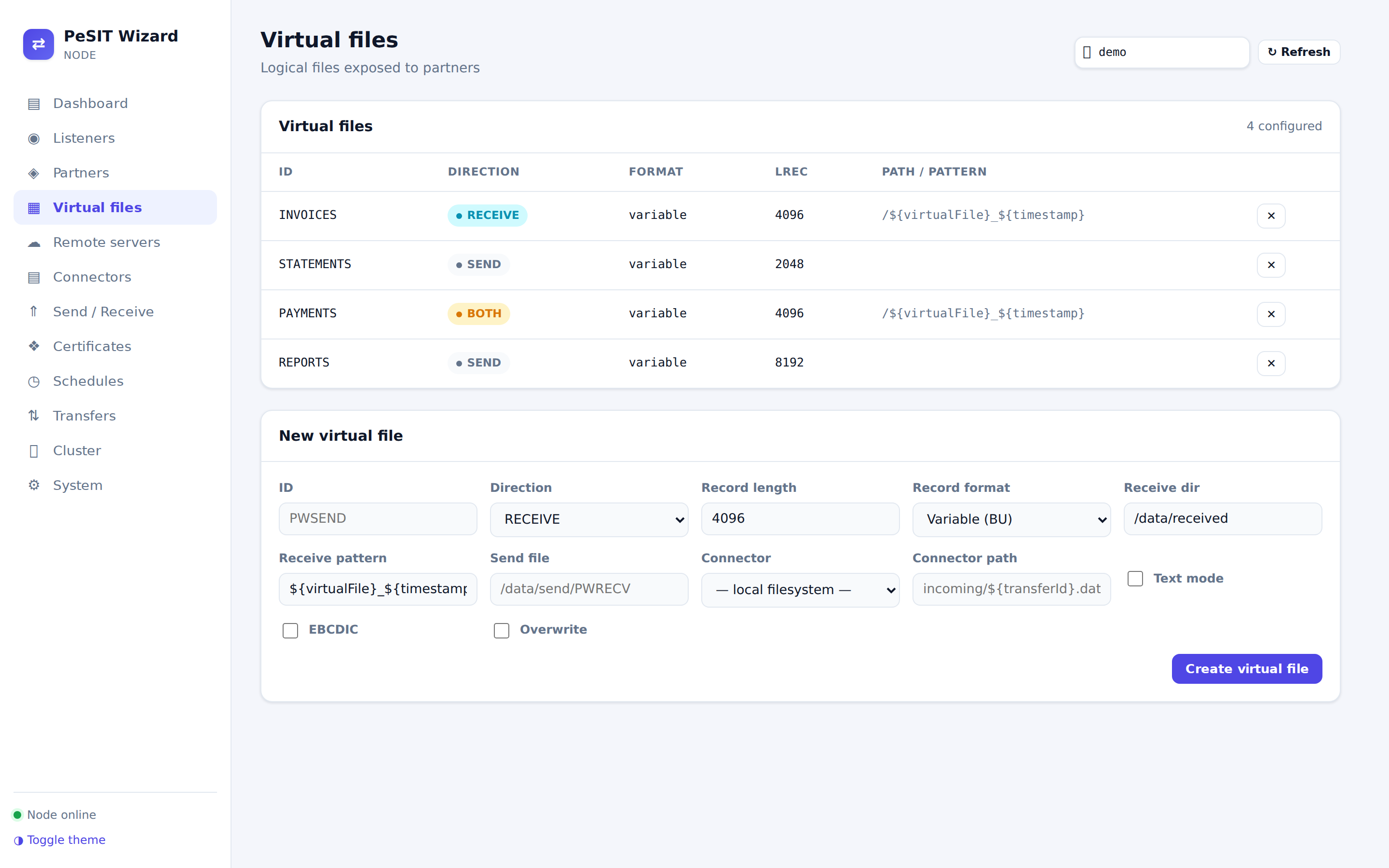Go to Schedules
Screen dimensions: 1389x868
[x=115, y=381]
